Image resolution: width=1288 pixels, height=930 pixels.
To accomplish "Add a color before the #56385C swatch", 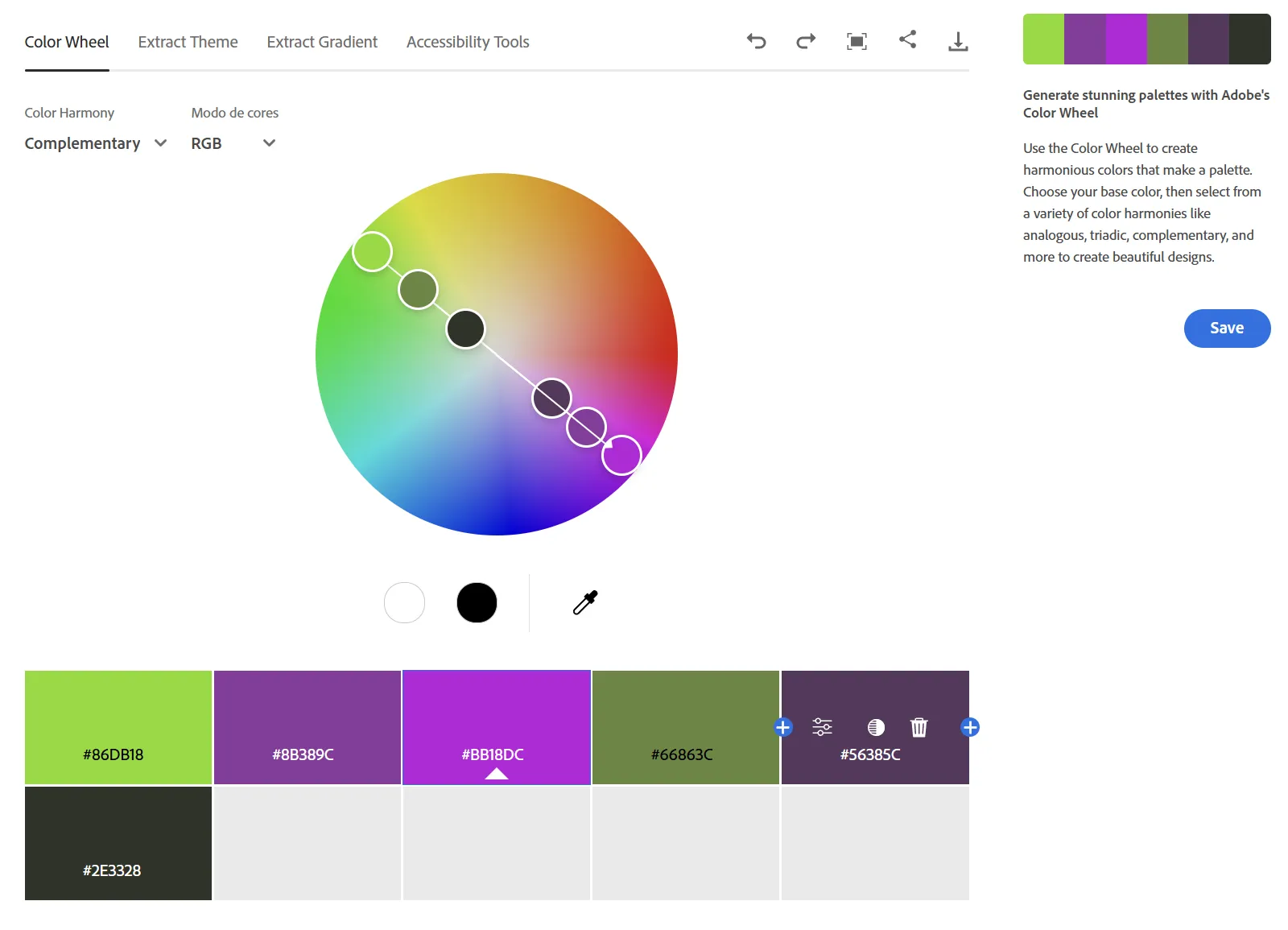I will [x=782, y=727].
